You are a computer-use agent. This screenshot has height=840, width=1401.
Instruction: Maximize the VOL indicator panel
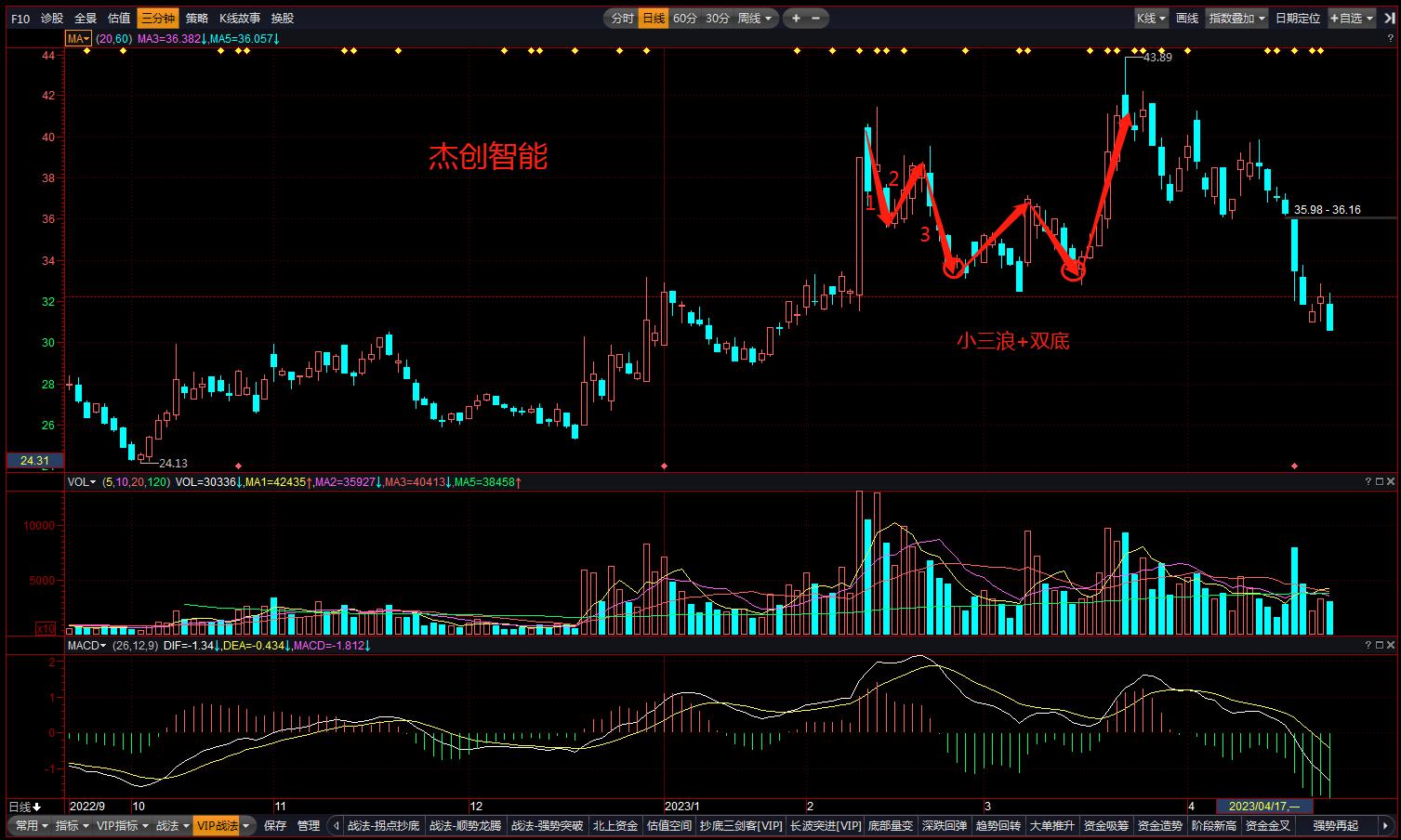click(x=1379, y=482)
